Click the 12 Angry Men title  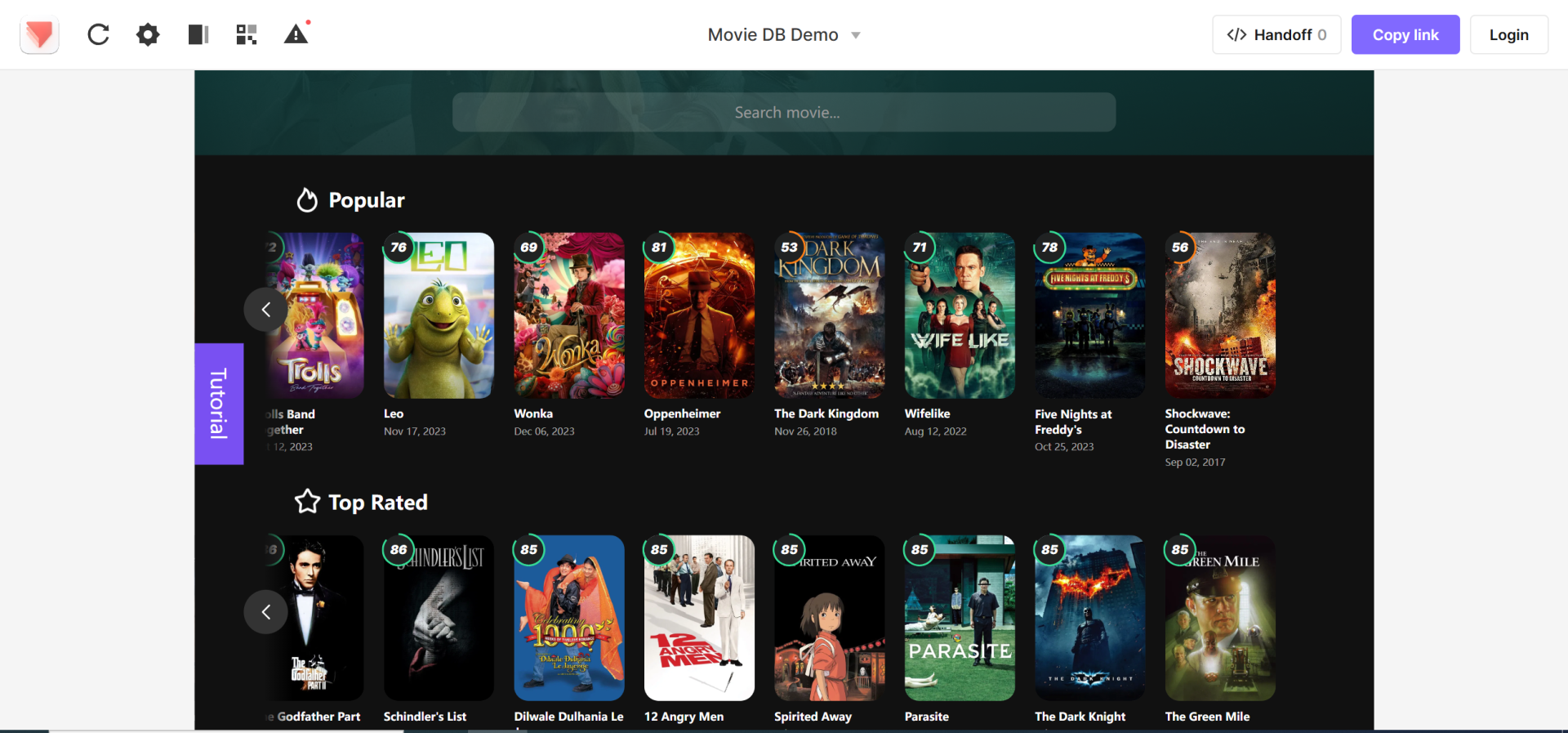tap(684, 717)
